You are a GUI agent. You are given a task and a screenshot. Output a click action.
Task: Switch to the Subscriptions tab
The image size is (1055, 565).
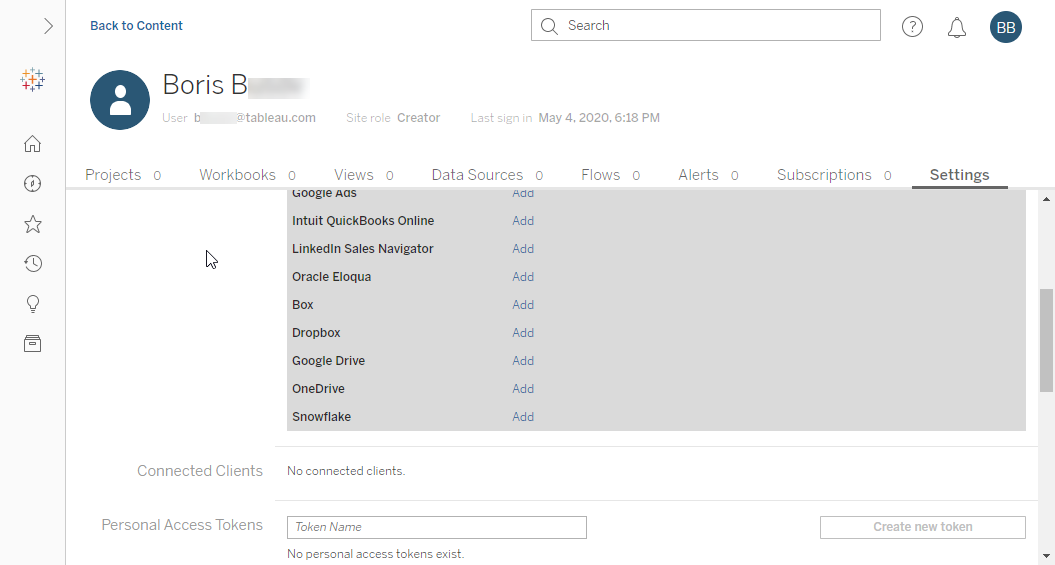point(834,175)
